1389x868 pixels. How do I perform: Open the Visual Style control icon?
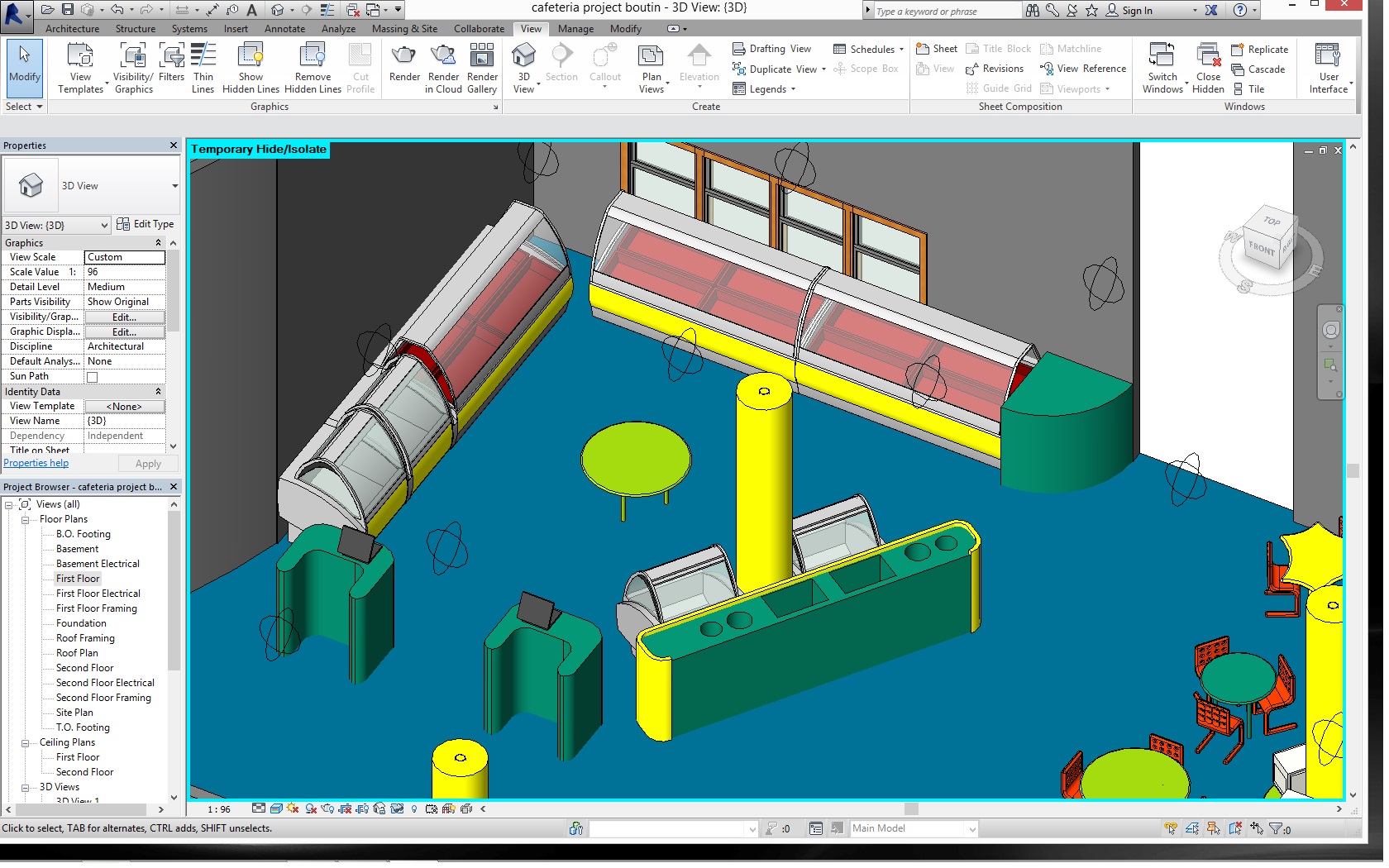pyautogui.click(x=276, y=808)
